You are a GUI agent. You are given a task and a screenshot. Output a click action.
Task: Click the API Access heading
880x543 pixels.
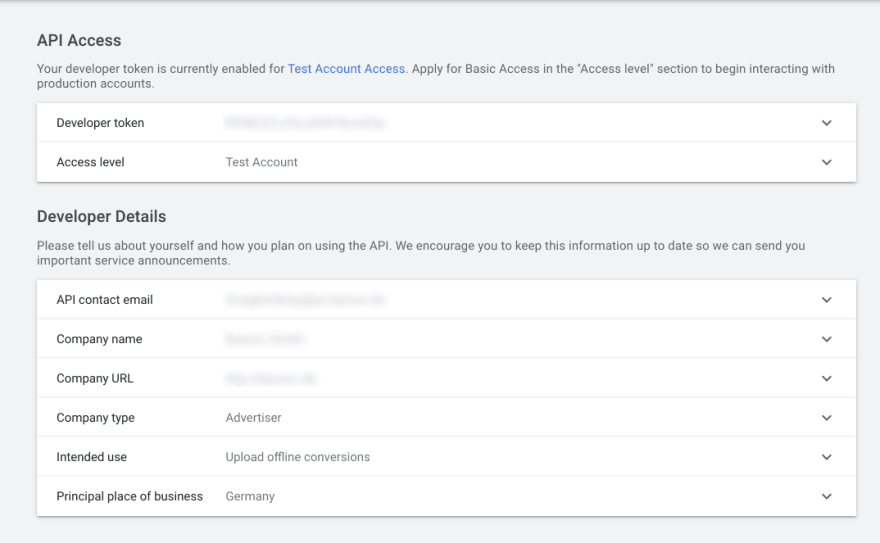(x=79, y=40)
